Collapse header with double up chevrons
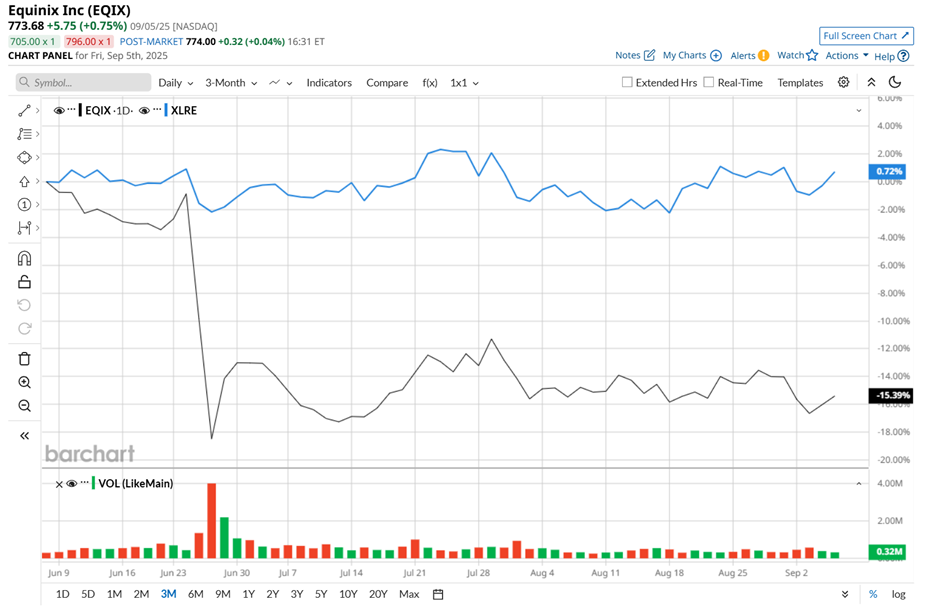The image size is (940, 610). [871, 82]
